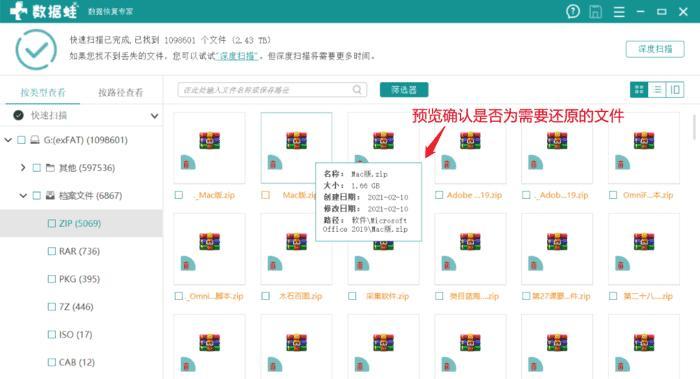Viewport: 700px width, 379px height.
Task: Click the folder icon beside 其他
Action: (x=50, y=168)
